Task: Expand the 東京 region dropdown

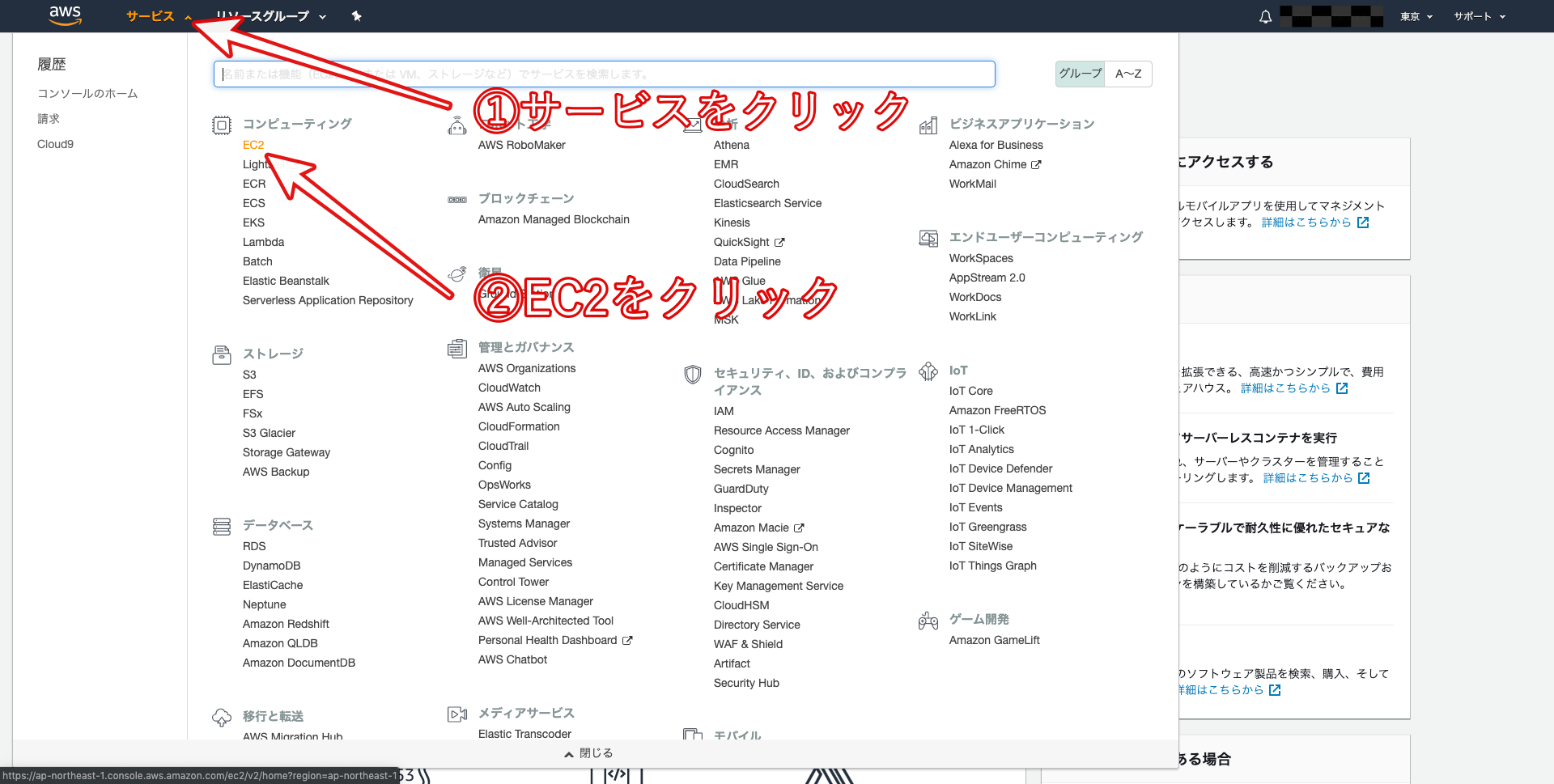Action: coord(1416,16)
